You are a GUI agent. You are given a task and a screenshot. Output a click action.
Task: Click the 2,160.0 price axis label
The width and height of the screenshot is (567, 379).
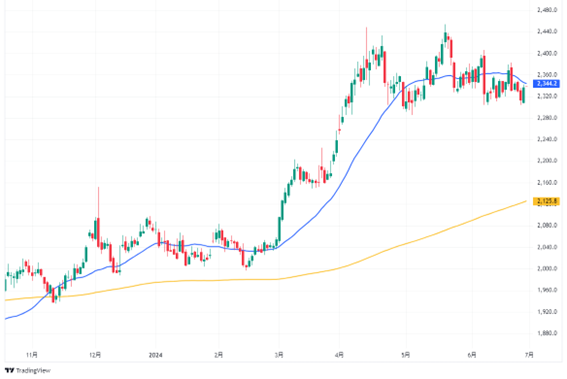click(x=547, y=183)
